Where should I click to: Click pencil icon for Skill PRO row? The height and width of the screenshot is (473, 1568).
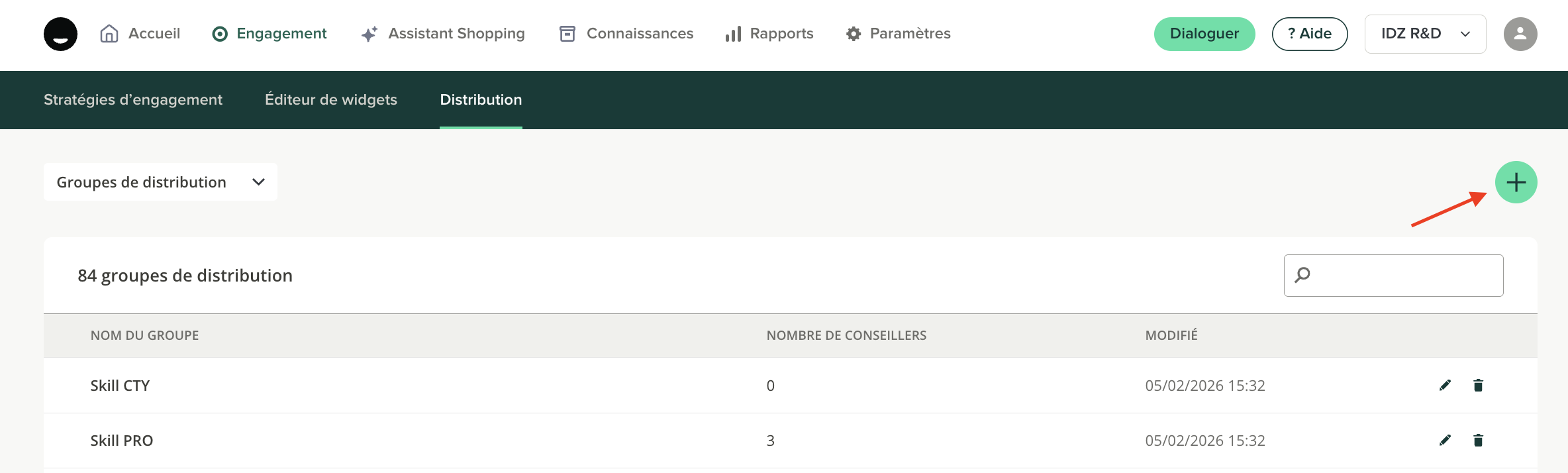(x=1445, y=441)
